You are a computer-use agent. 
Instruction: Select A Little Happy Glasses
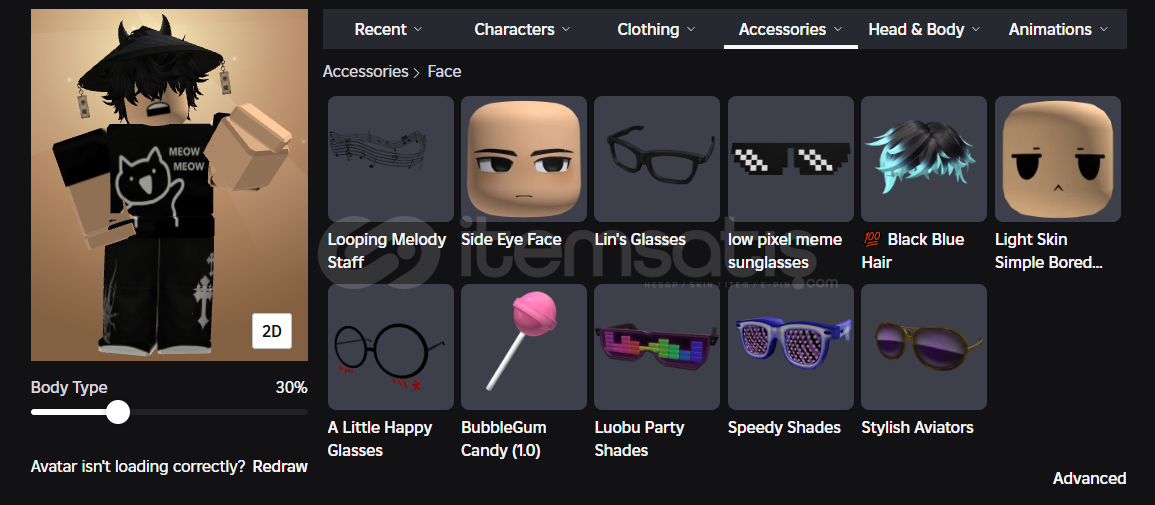point(390,347)
